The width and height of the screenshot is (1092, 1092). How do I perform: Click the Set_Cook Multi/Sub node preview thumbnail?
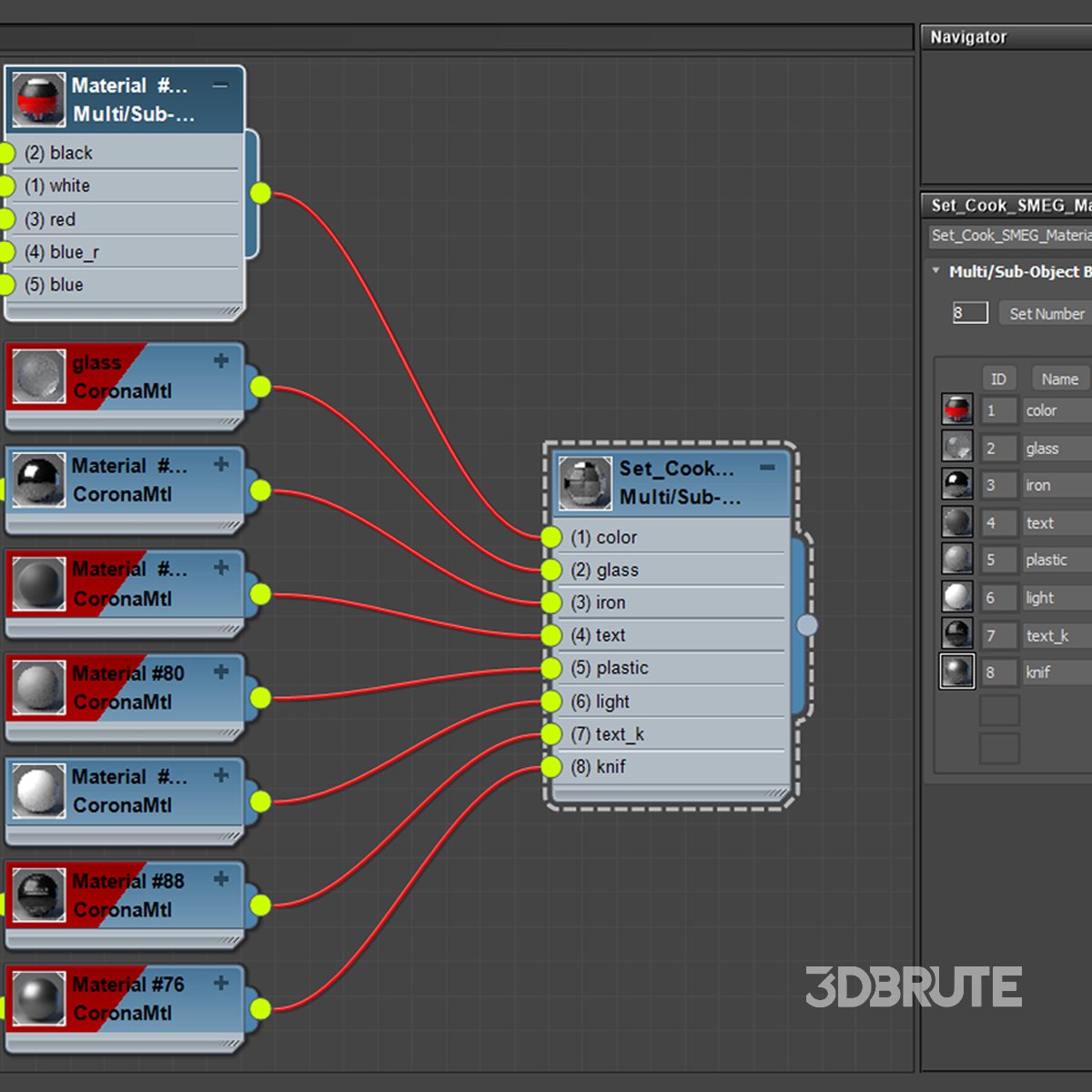pyautogui.click(x=584, y=483)
